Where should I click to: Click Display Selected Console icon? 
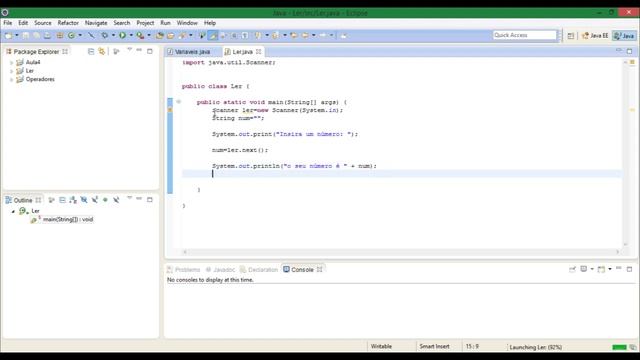click(x=584, y=269)
